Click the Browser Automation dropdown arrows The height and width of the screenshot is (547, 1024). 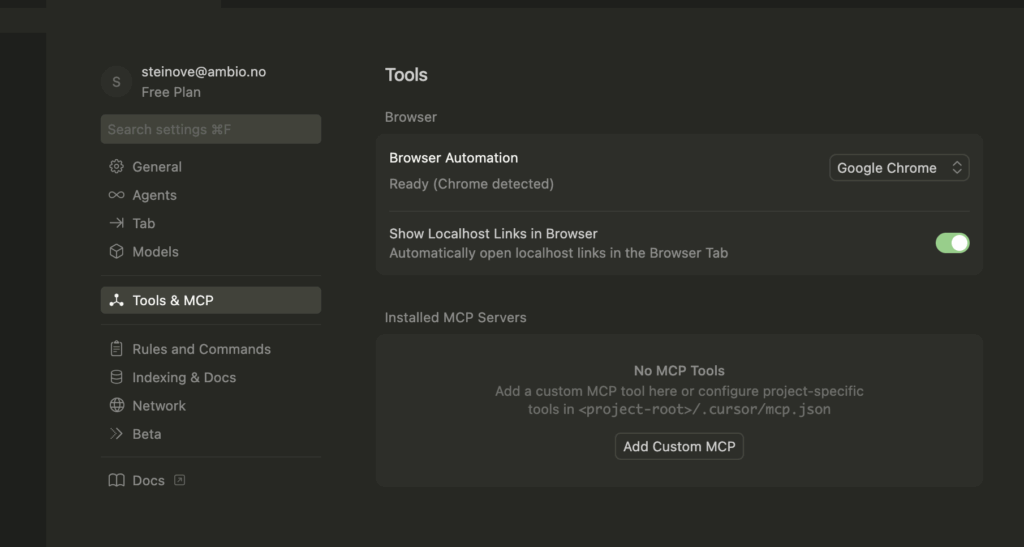[957, 168]
